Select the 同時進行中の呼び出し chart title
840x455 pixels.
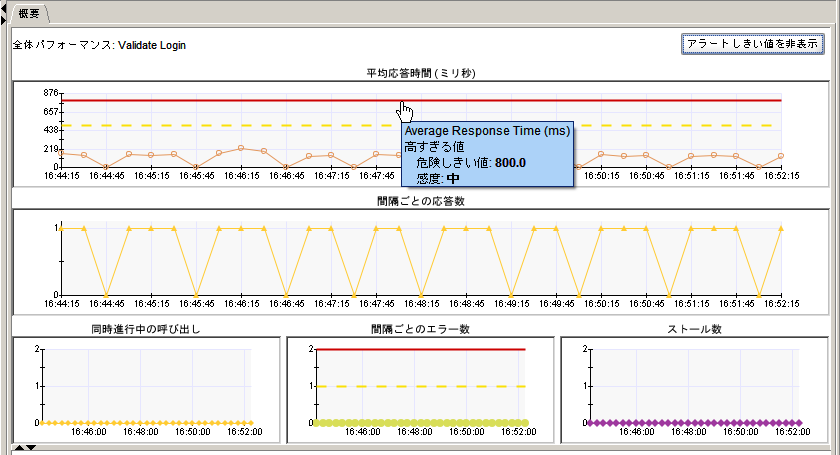click(145, 328)
